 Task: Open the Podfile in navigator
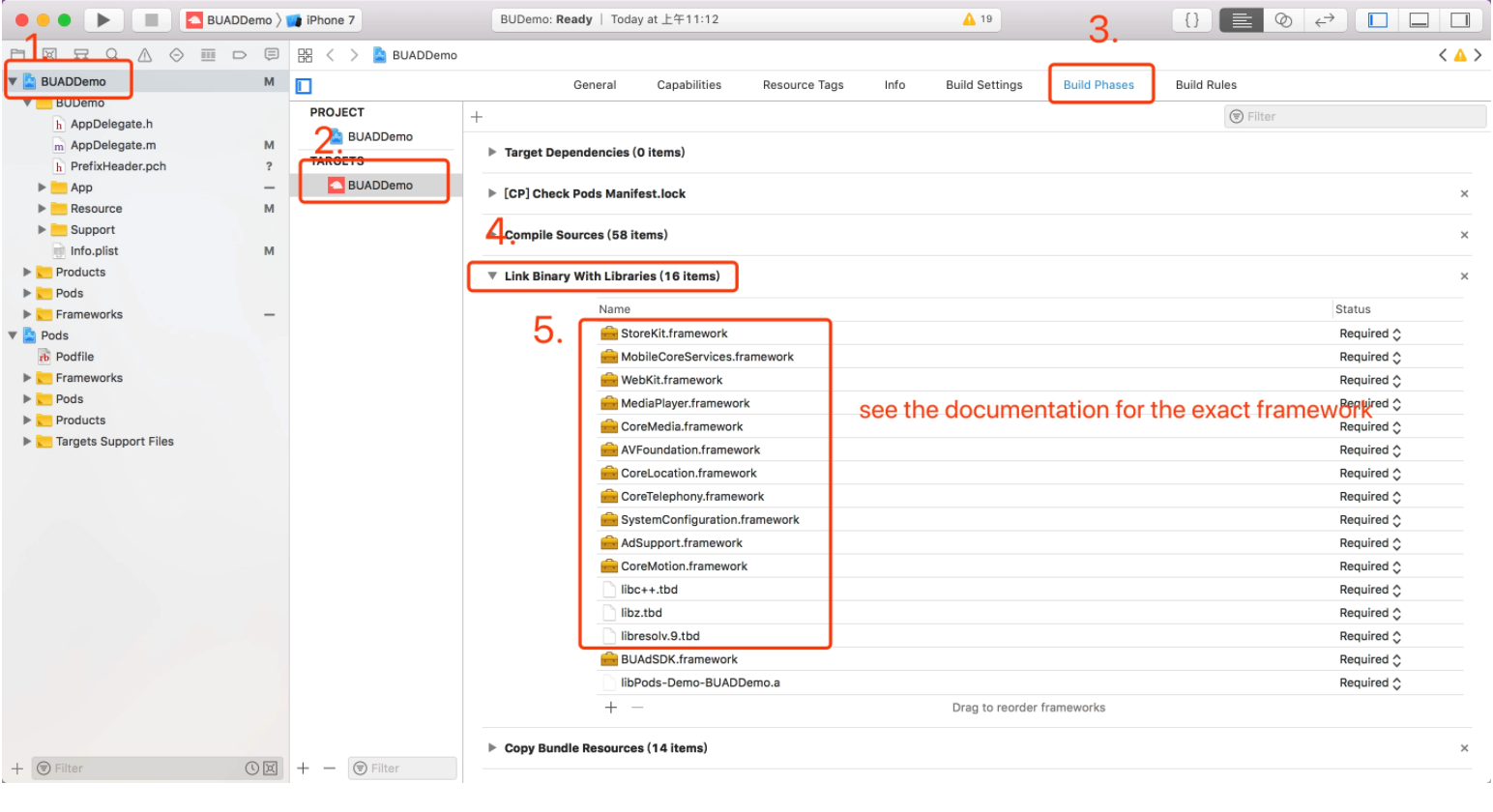(74, 357)
